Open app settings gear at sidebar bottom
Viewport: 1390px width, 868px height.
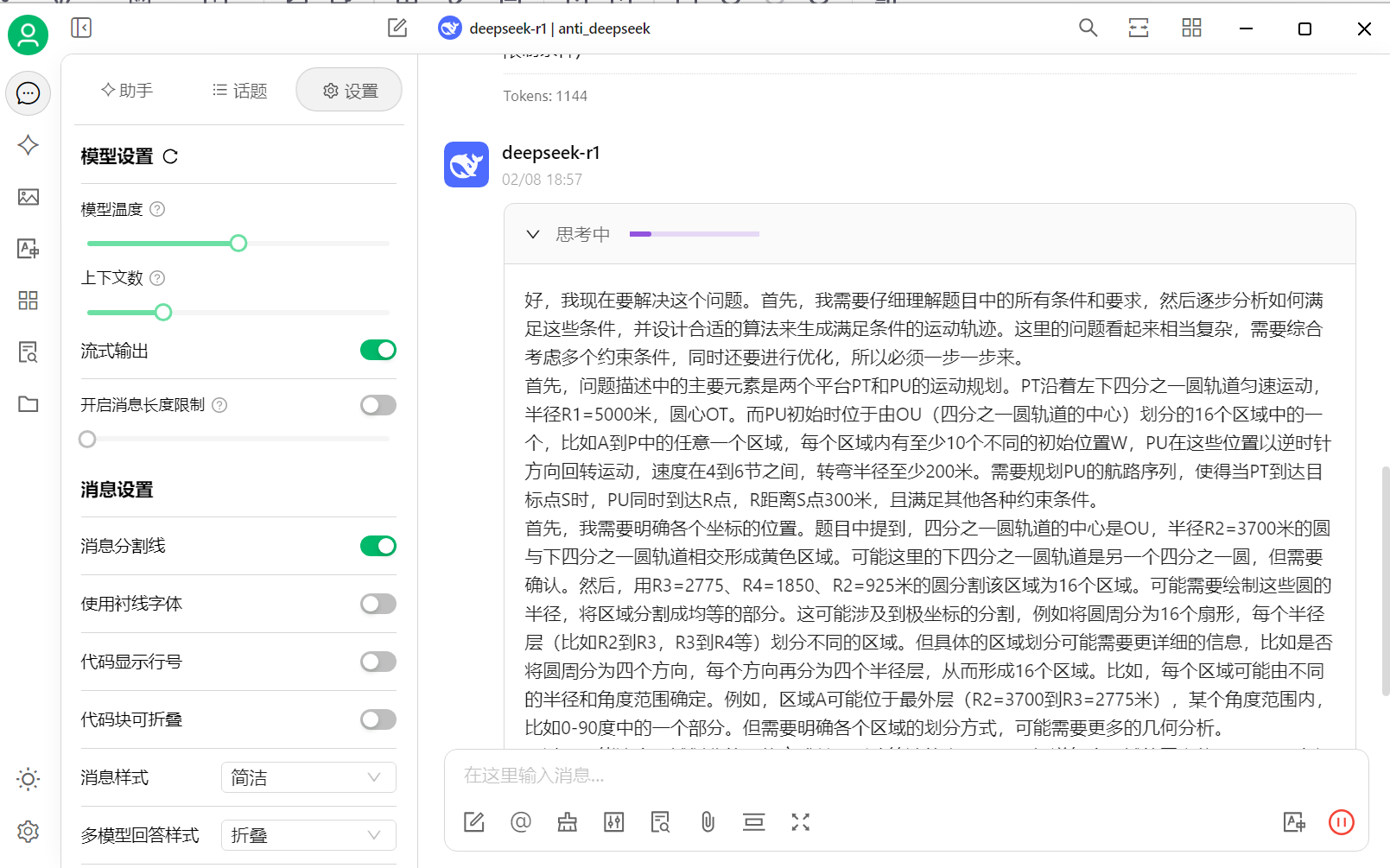point(29,832)
